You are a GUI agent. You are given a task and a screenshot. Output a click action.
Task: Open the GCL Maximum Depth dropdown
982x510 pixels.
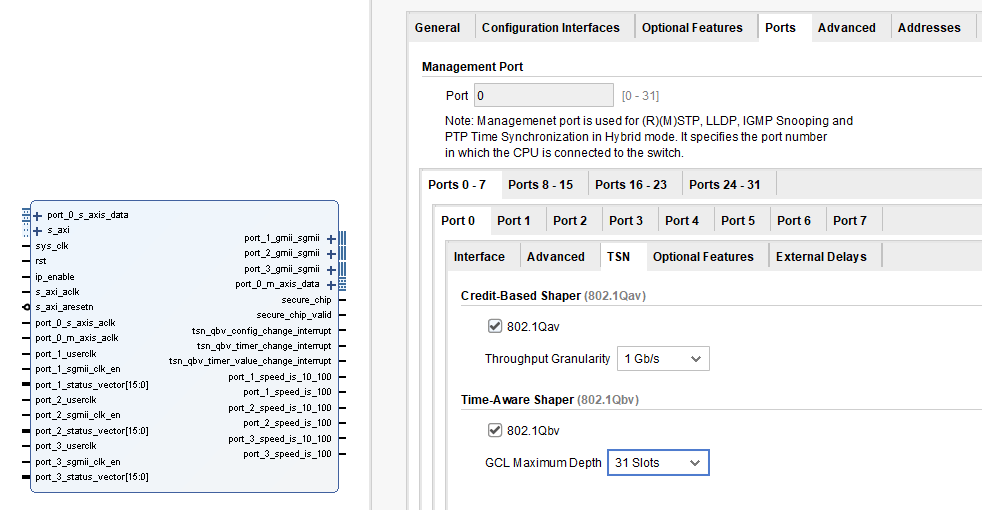657,462
